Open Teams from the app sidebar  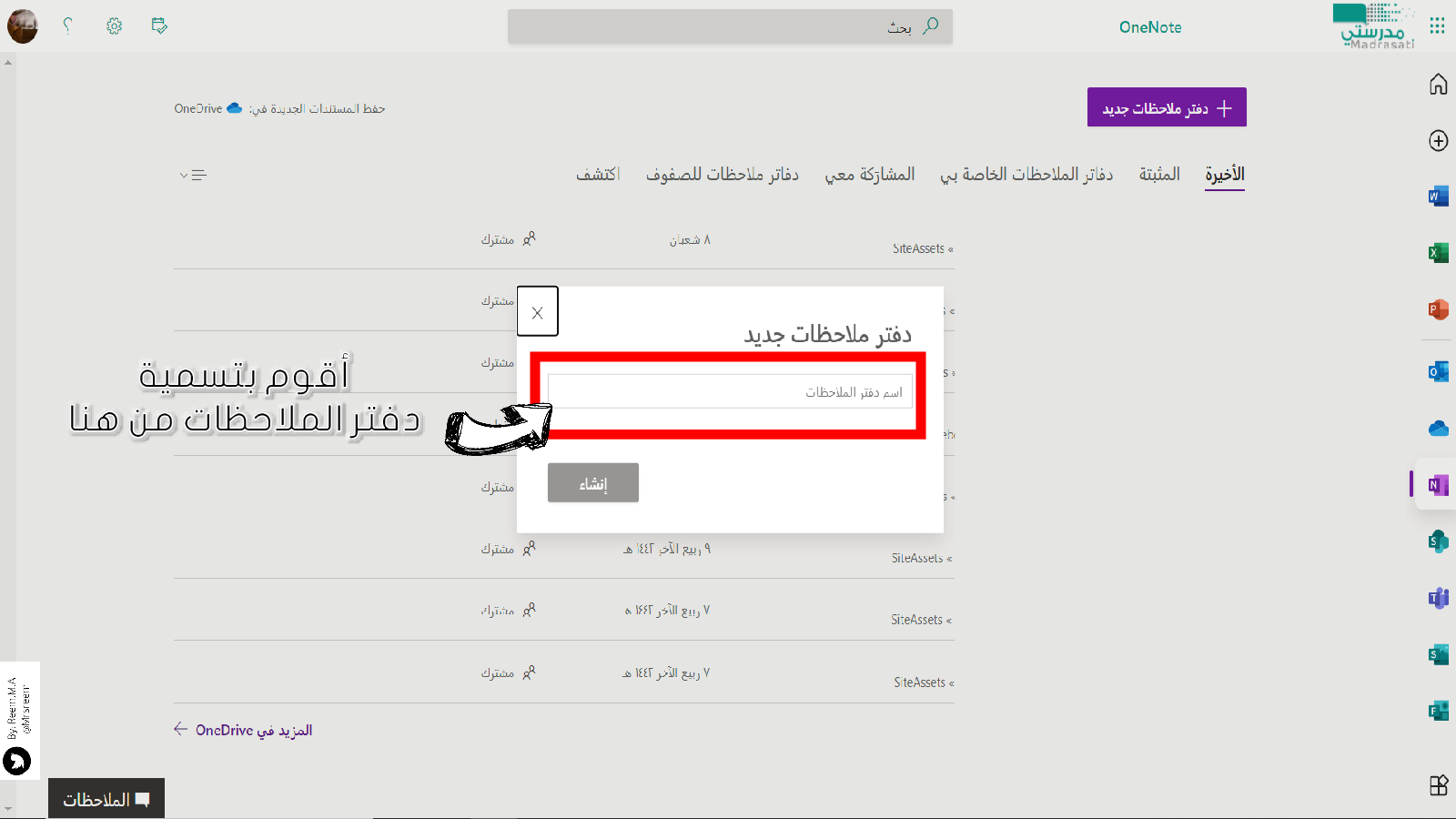[x=1438, y=598]
